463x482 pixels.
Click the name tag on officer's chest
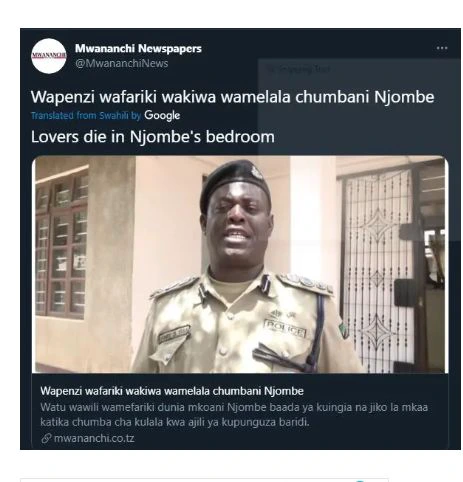[174, 334]
